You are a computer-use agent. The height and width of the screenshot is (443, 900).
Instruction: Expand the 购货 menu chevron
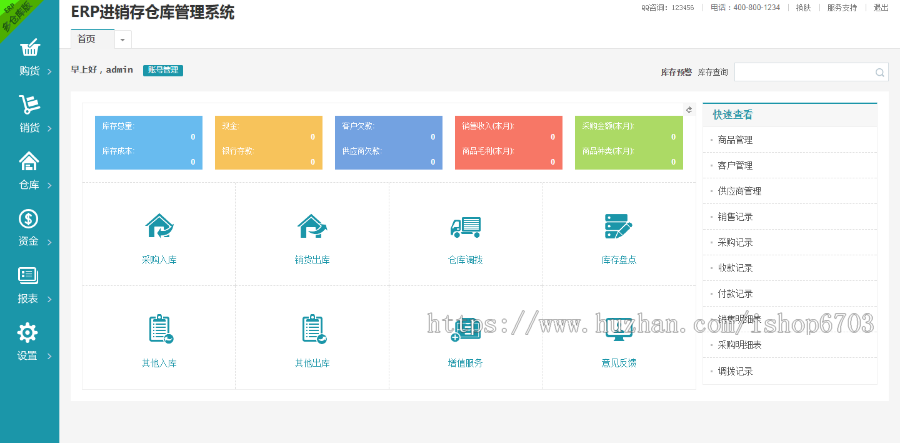pyautogui.click(x=49, y=72)
